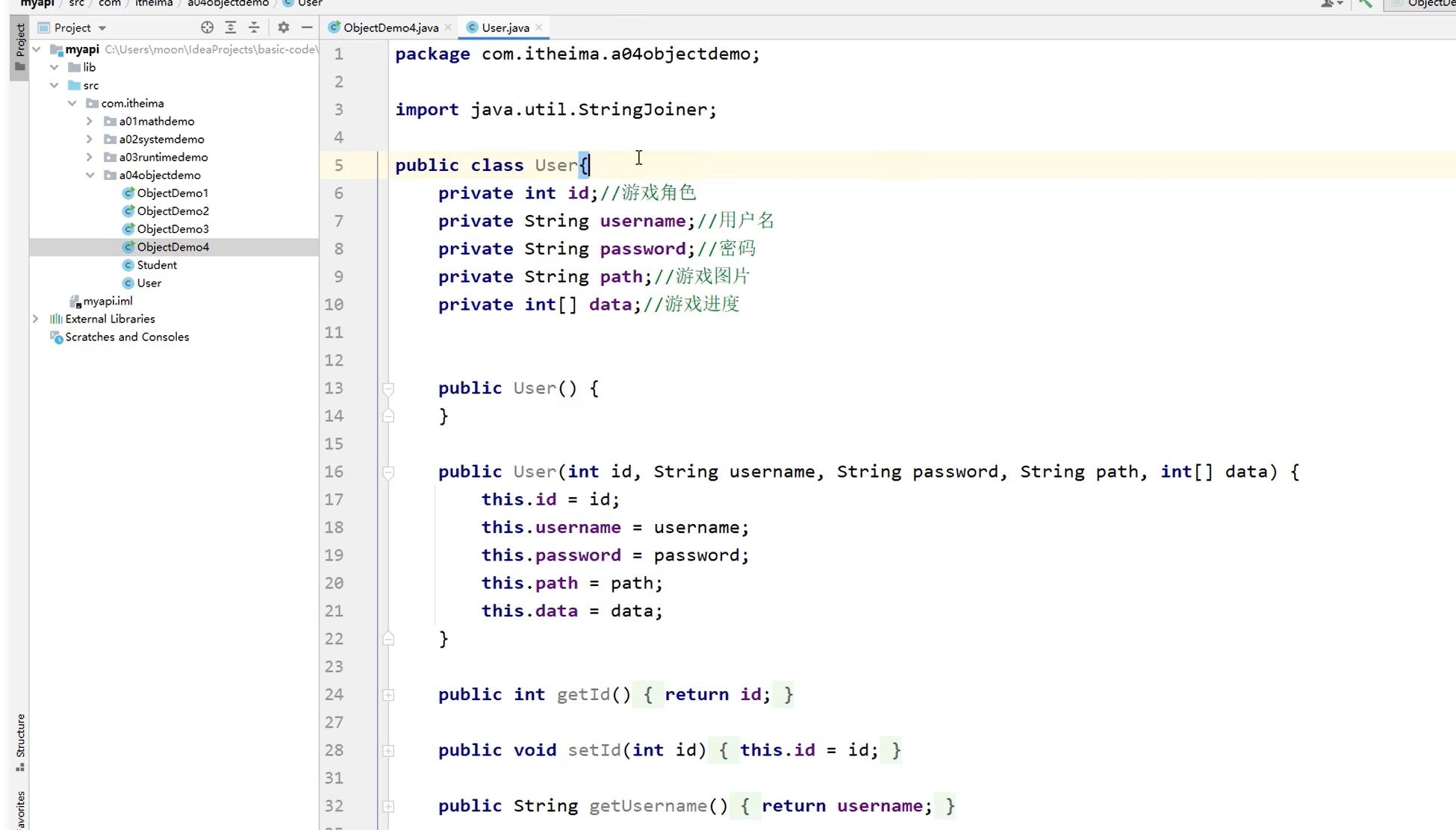Click the itheima breadcrumb segment
Image resolution: width=1456 pixels, height=830 pixels.
(x=154, y=4)
